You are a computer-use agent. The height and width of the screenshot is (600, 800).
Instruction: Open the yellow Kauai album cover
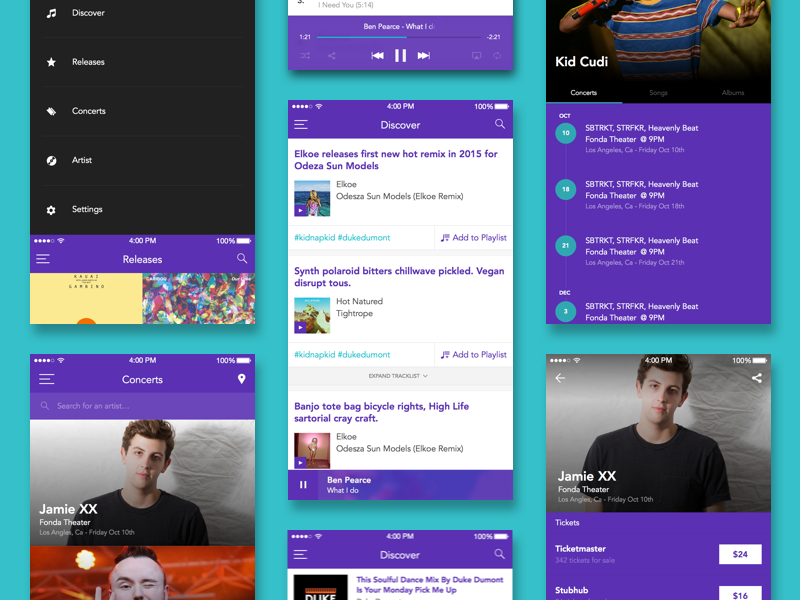point(86,298)
